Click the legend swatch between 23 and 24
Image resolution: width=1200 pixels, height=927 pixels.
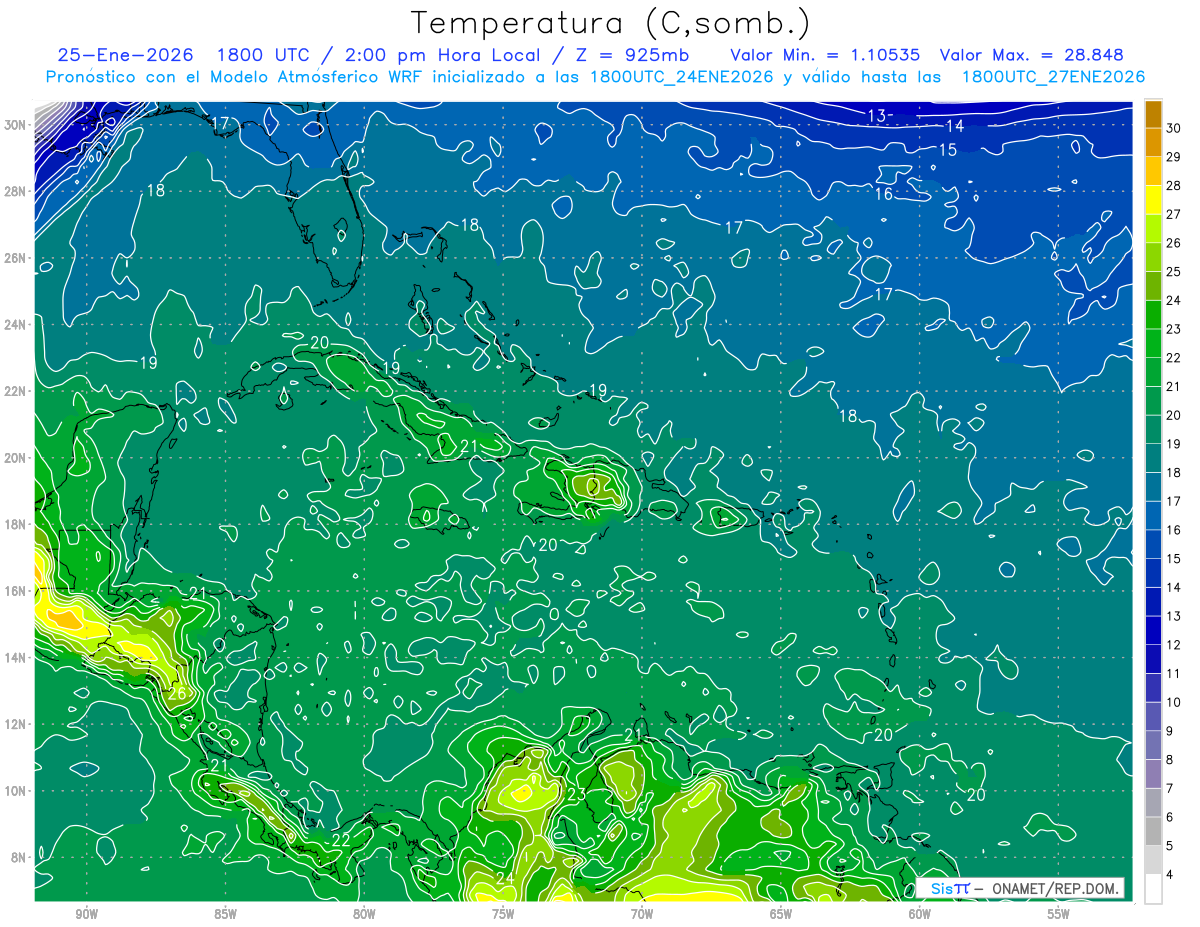pyautogui.click(x=1153, y=315)
